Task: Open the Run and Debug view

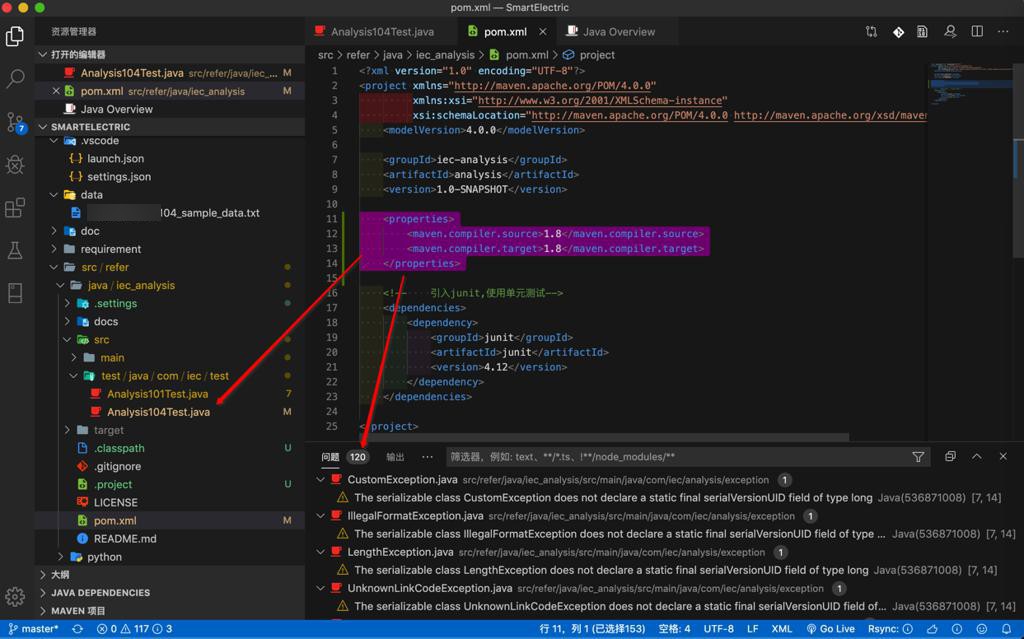Action: pyautogui.click(x=15, y=165)
